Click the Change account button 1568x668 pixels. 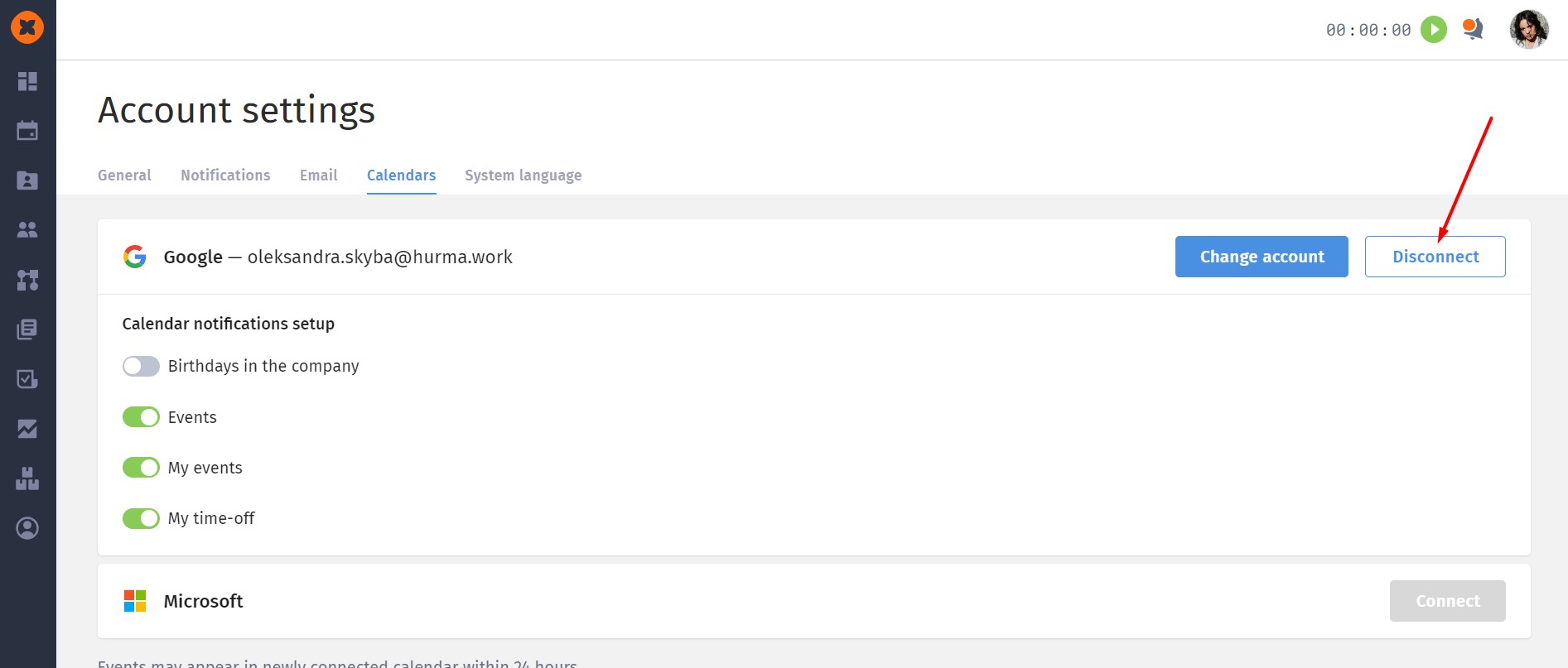1261,257
